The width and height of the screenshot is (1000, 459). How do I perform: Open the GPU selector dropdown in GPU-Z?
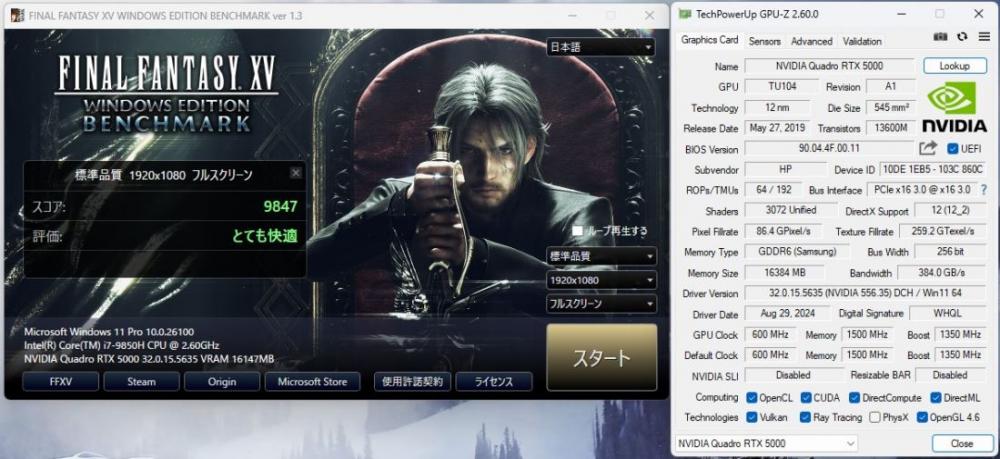[x=767, y=443]
